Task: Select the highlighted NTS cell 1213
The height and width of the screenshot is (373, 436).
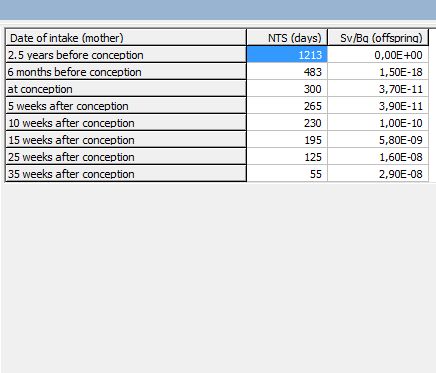Action: click(x=287, y=54)
